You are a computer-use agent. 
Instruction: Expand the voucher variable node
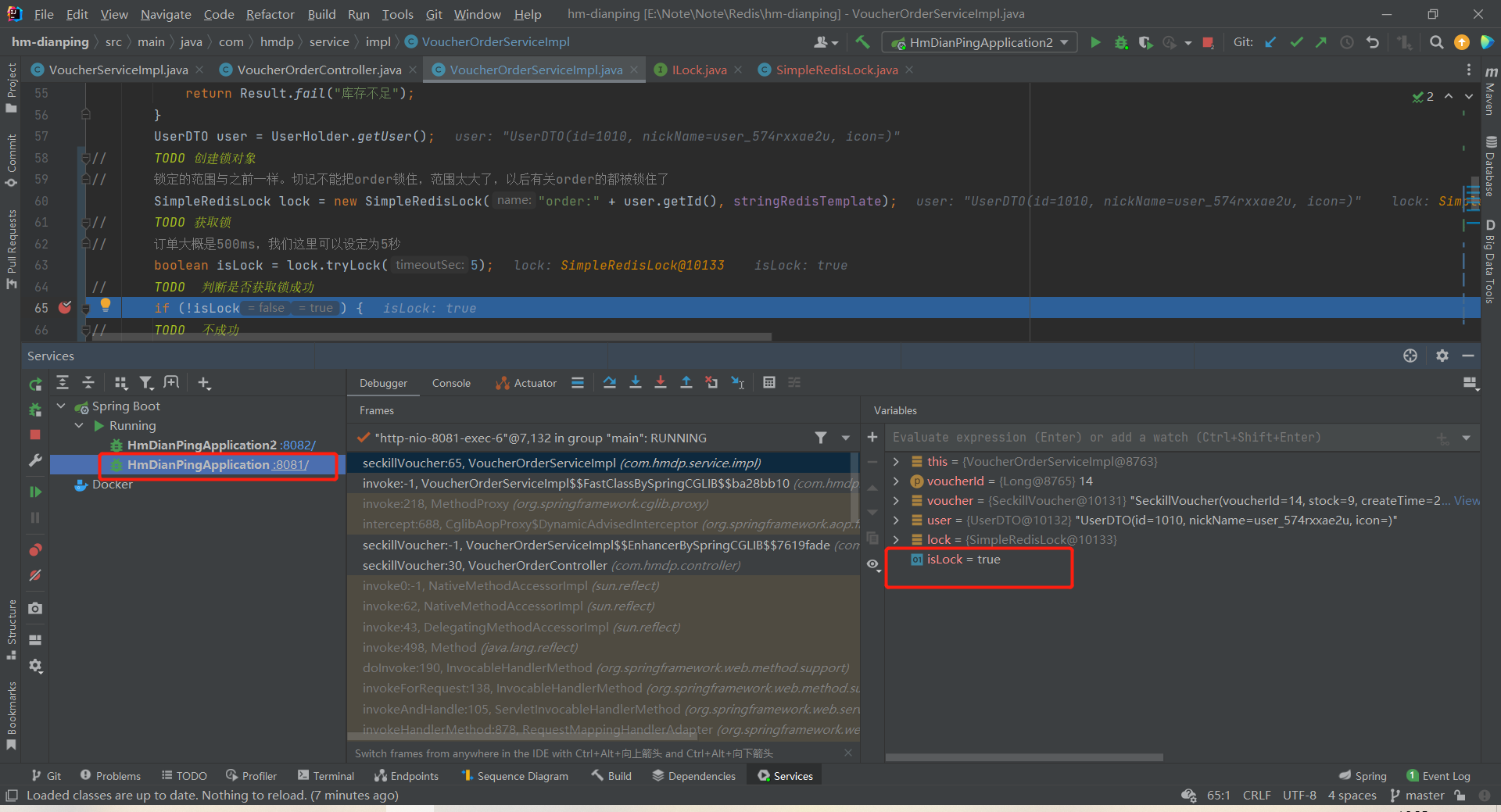pyautogui.click(x=896, y=500)
